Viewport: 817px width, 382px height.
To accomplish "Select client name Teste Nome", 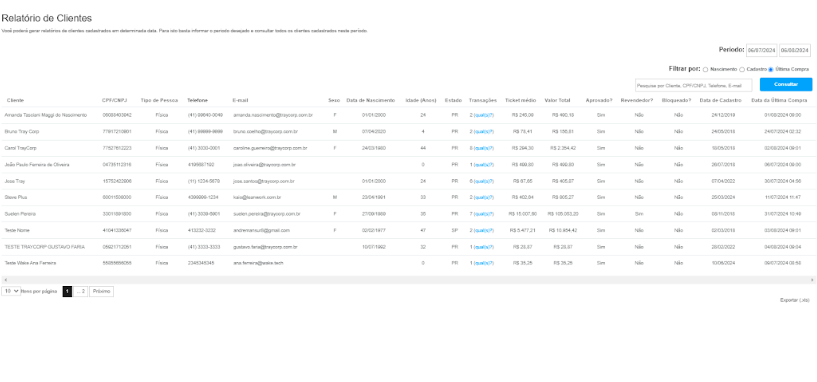I will pyautogui.click(x=17, y=230).
